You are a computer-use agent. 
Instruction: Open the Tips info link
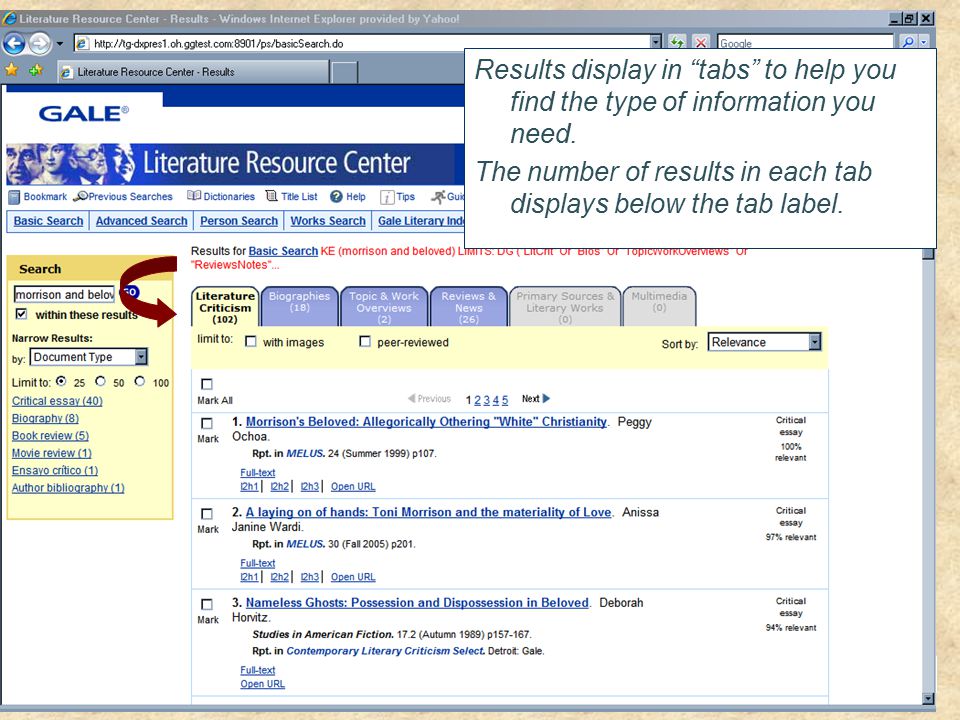pos(397,197)
